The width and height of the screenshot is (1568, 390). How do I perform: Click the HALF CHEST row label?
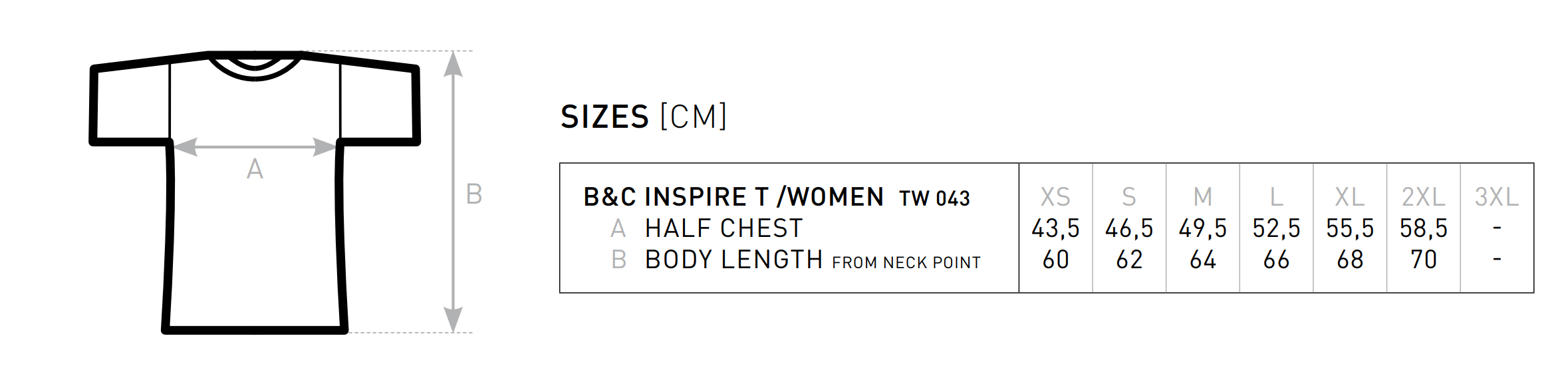coord(723,229)
